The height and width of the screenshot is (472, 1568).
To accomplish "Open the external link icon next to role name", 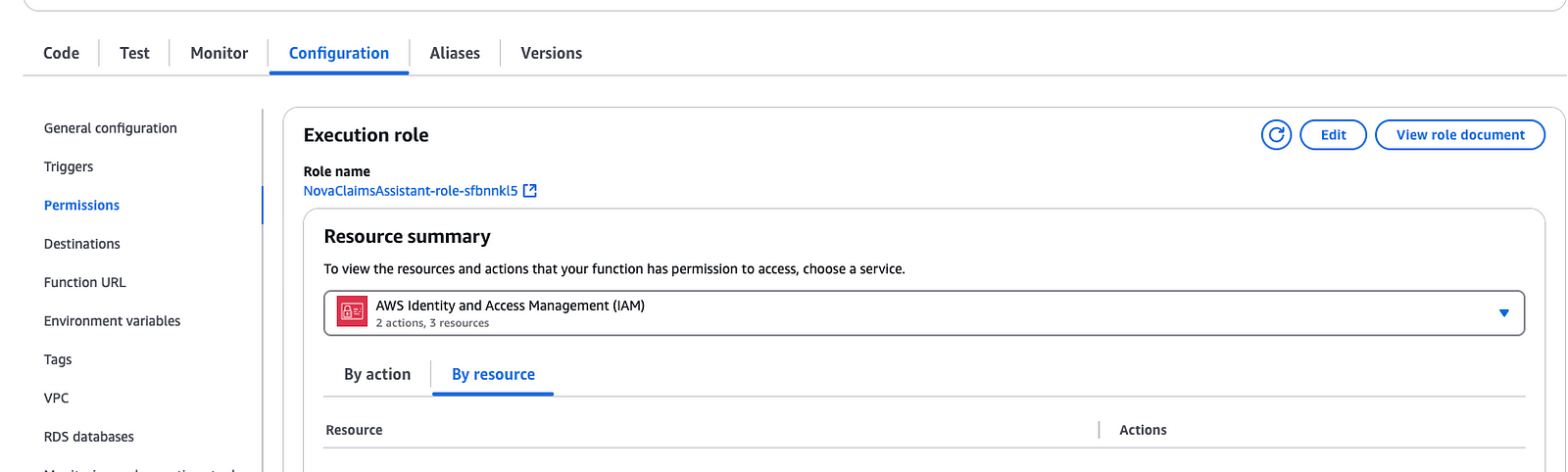I will [x=530, y=191].
